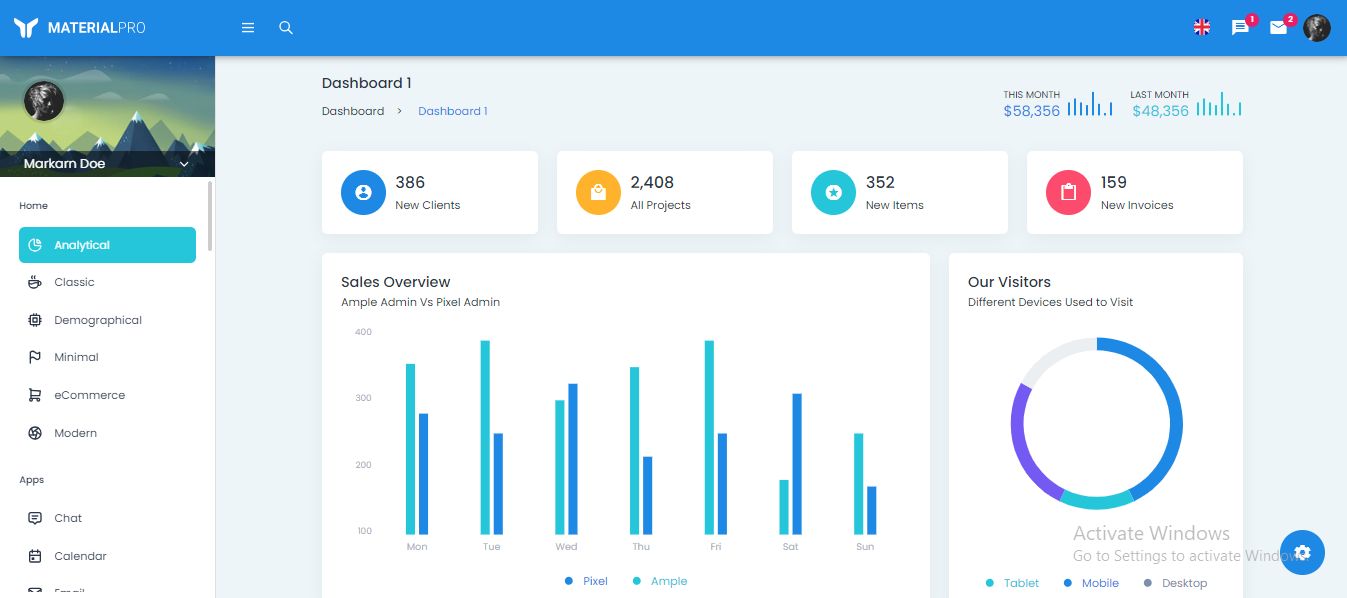This screenshot has width=1347, height=598.
Task: Click the Demographical chip icon
Action: (35, 320)
